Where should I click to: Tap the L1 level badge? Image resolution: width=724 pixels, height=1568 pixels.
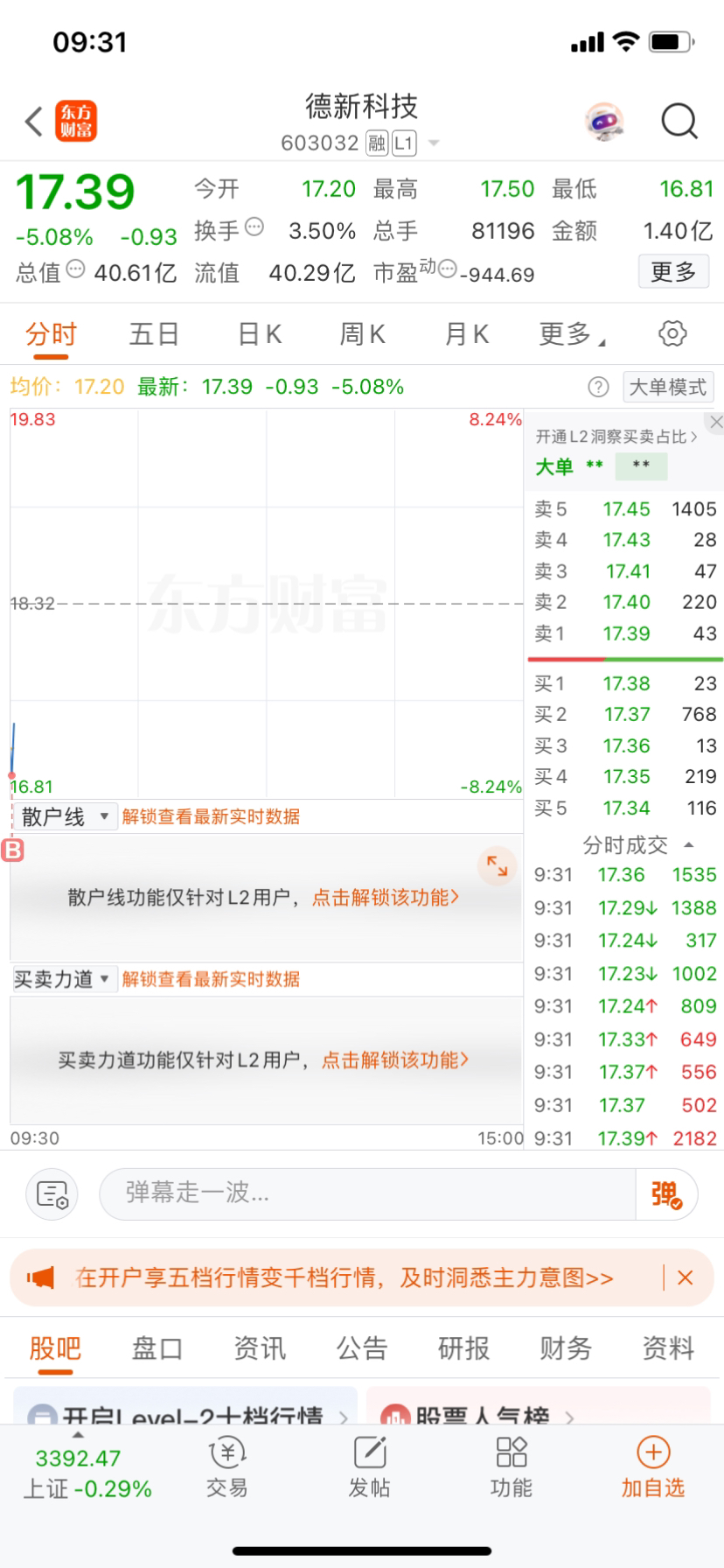(x=403, y=143)
